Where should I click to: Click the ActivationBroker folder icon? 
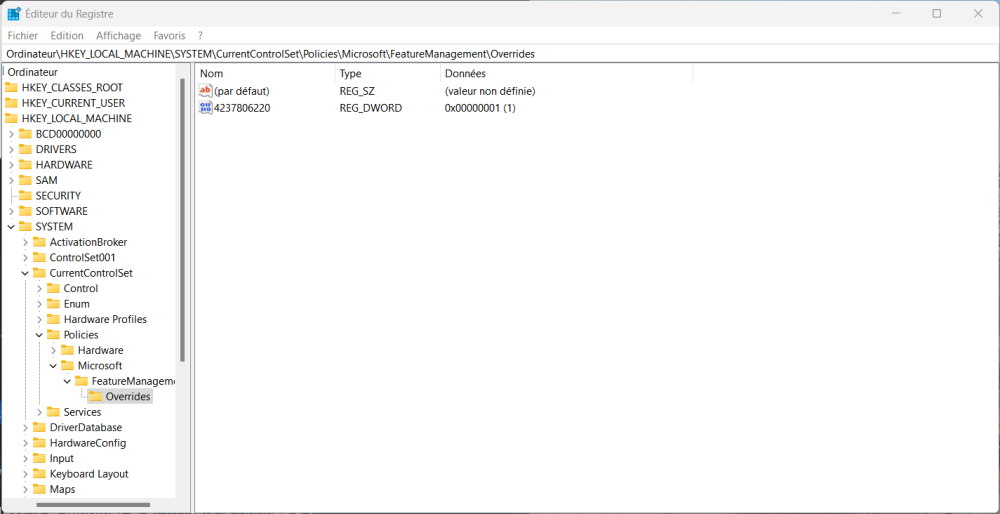39,242
